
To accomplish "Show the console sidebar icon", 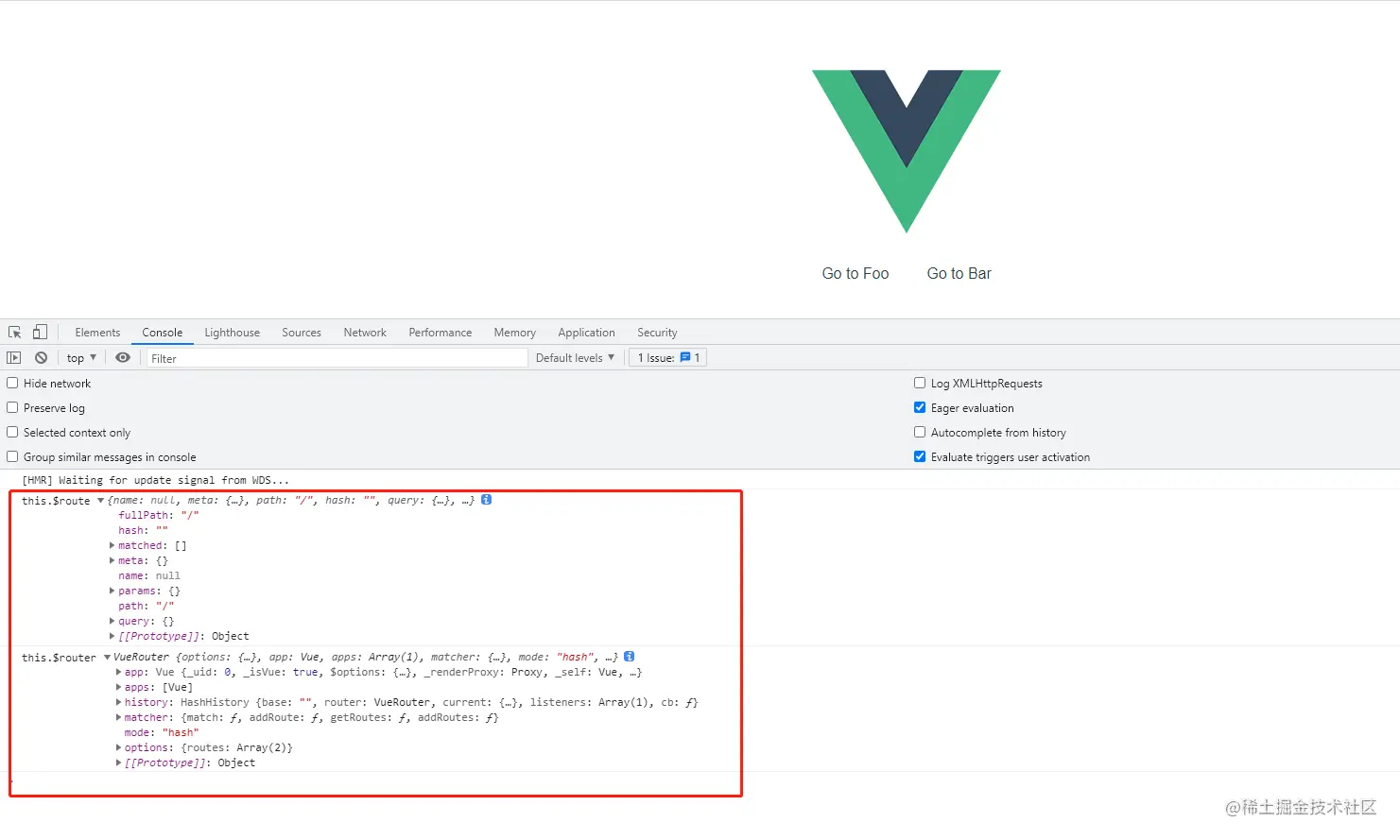I will click(x=13, y=358).
